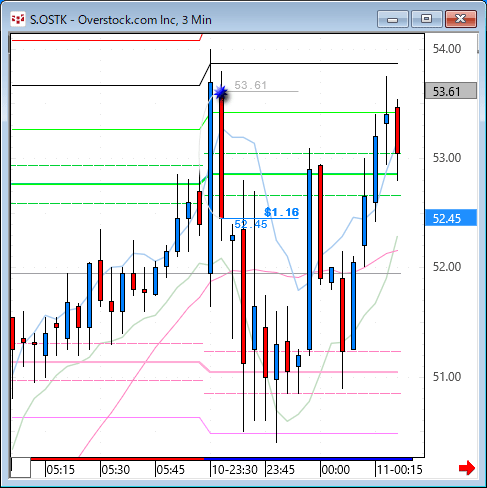Click the $1.16 profit label
The width and height of the screenshot is (487, 488).
pos(281,212)
